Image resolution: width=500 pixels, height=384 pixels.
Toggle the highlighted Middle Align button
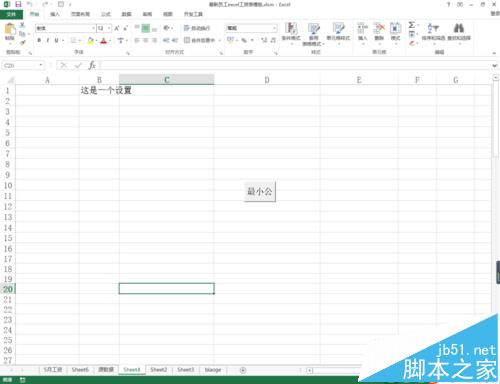tap(146, 28)
